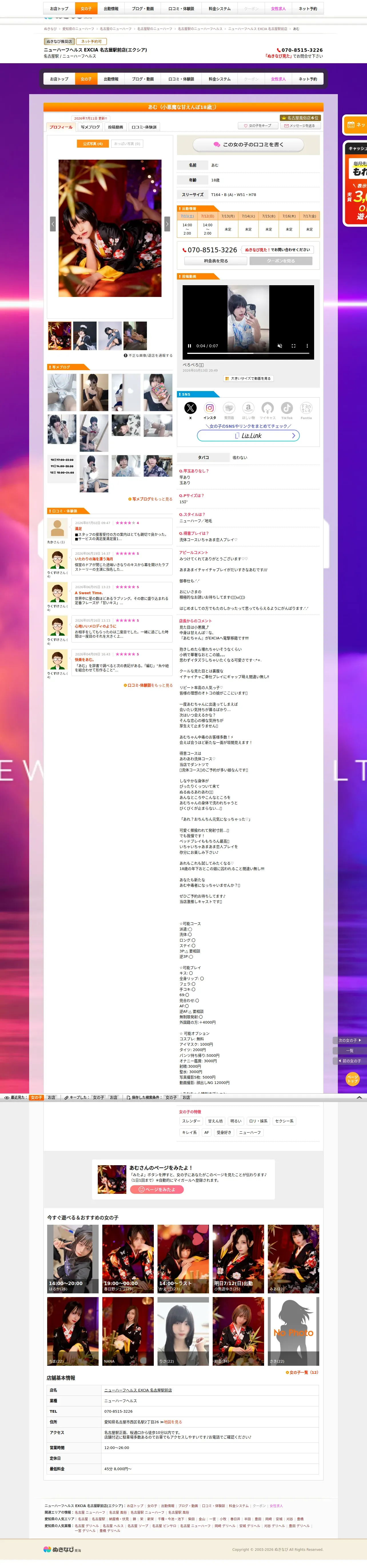This screenshot has height=1568, width=367.
Task: Follow the 写メブログをもっと見る link
Action: point(150,499)
